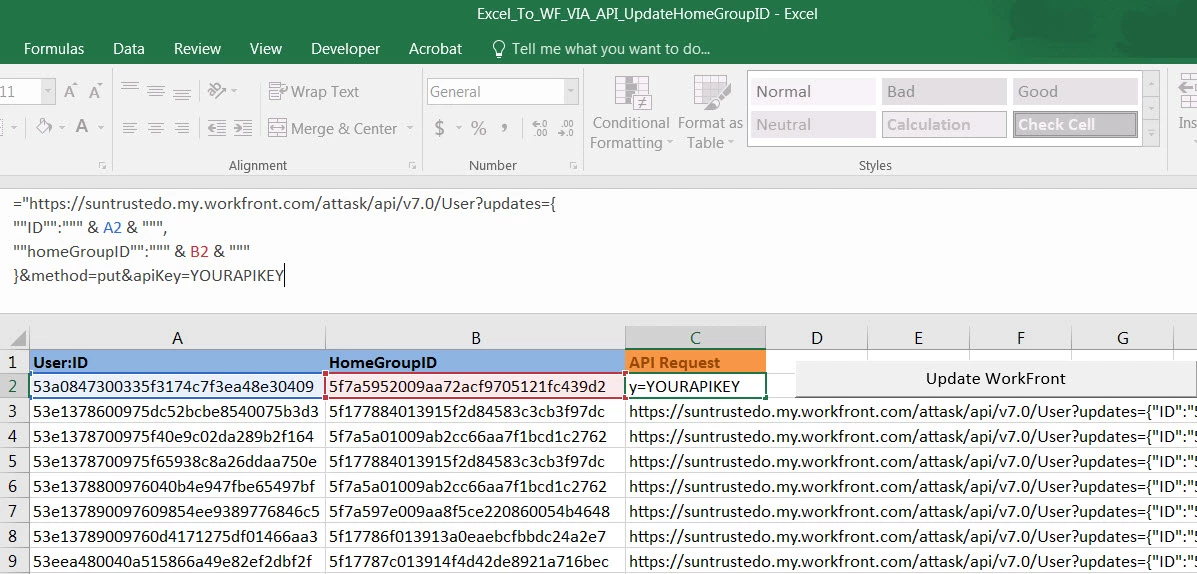Click the Decrease Decimal icon
This screenshot has width=1197, height=574.
click(x=566, y=128)
